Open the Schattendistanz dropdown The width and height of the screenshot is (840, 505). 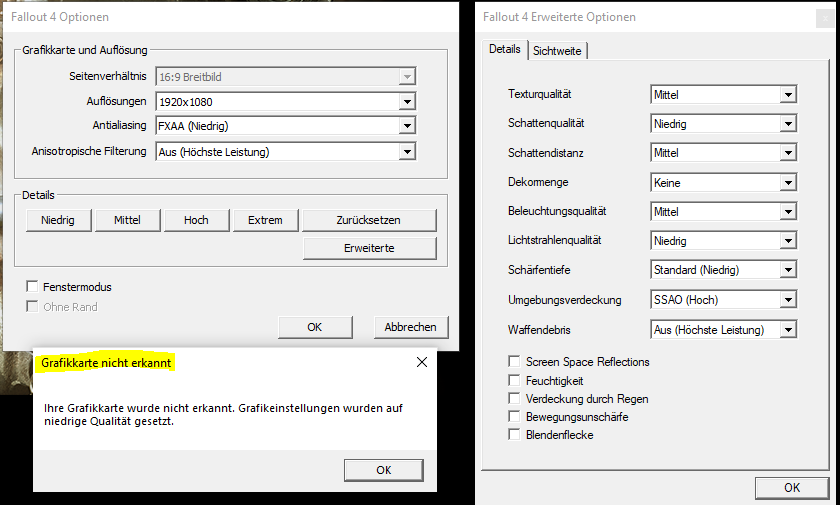723,153
